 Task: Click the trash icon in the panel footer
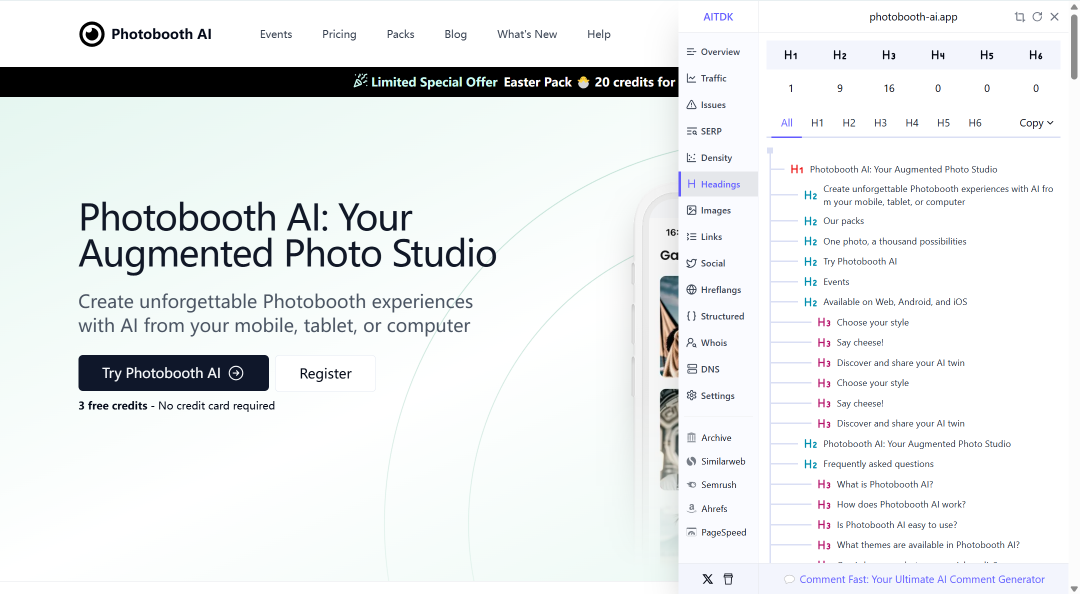click(x=728, y=579)
